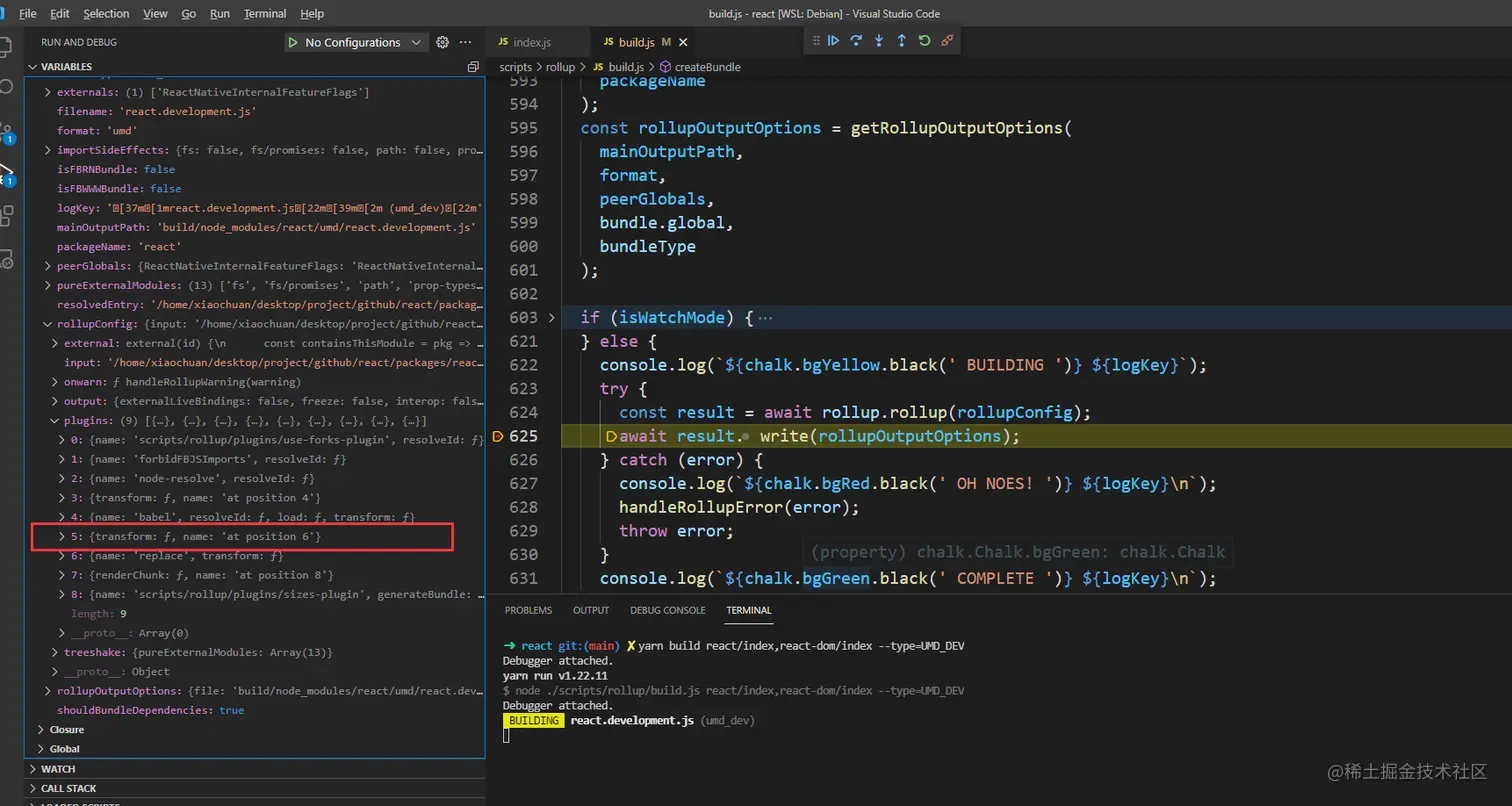This screenshot has width=1512, height=806.
Task: Click the Step Into debug icon
Action: click(x=879, y=41)
